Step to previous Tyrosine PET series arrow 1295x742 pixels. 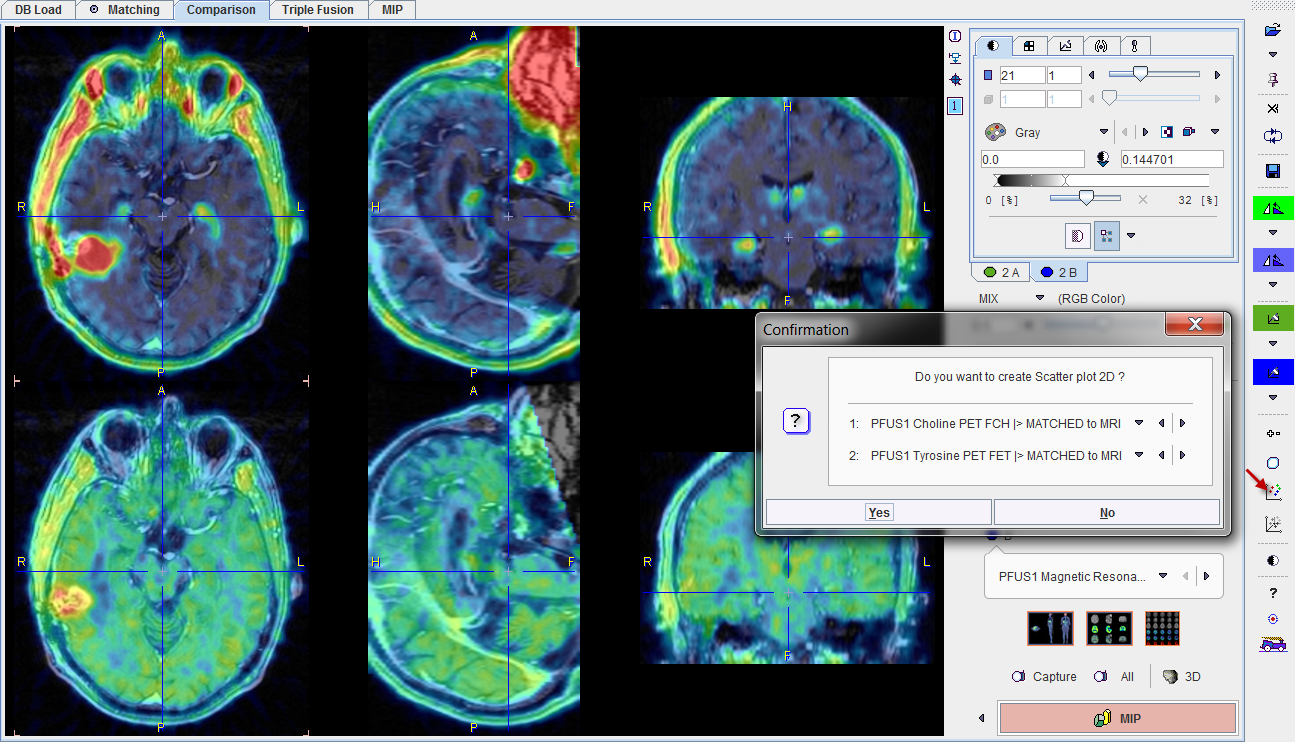1161,455
